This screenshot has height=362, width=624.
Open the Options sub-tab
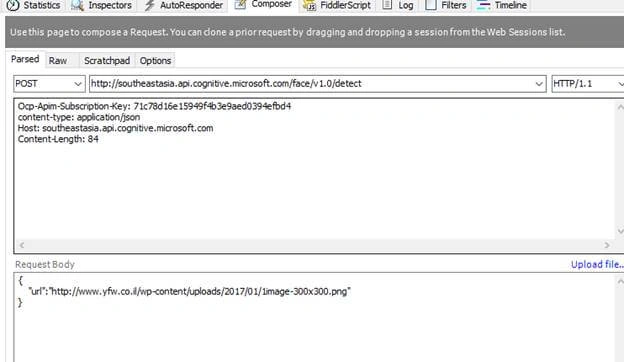[155, 61]
